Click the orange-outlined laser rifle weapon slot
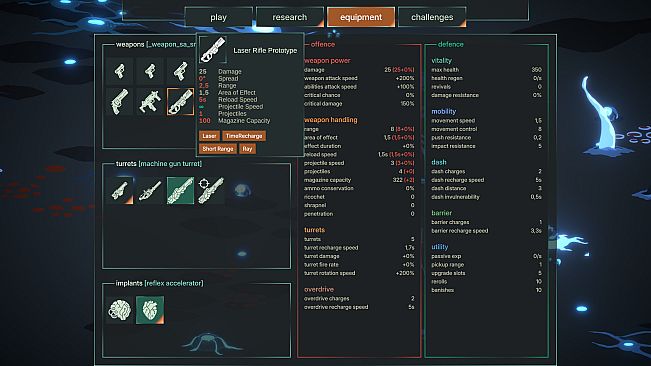This screenshot has height=366, width=651. coord(180,101)
